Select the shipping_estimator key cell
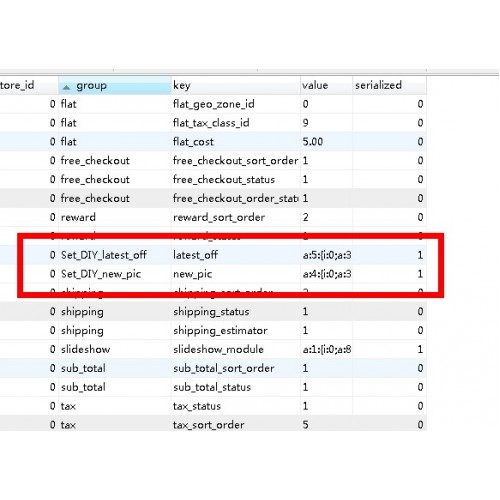The image size is (500, 500). coord(236,331)
